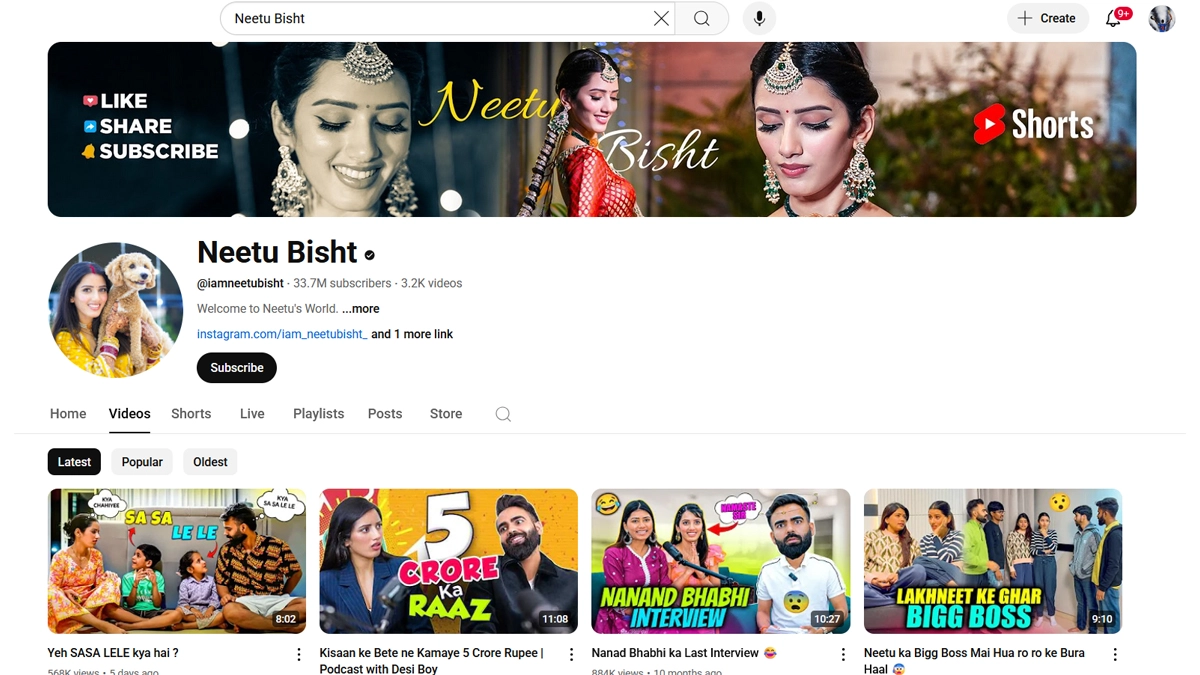This screenshot has height=675, width=1200.
Task: Subscribe to Neetu Bisht channel
Action: (x=237, y=368)
